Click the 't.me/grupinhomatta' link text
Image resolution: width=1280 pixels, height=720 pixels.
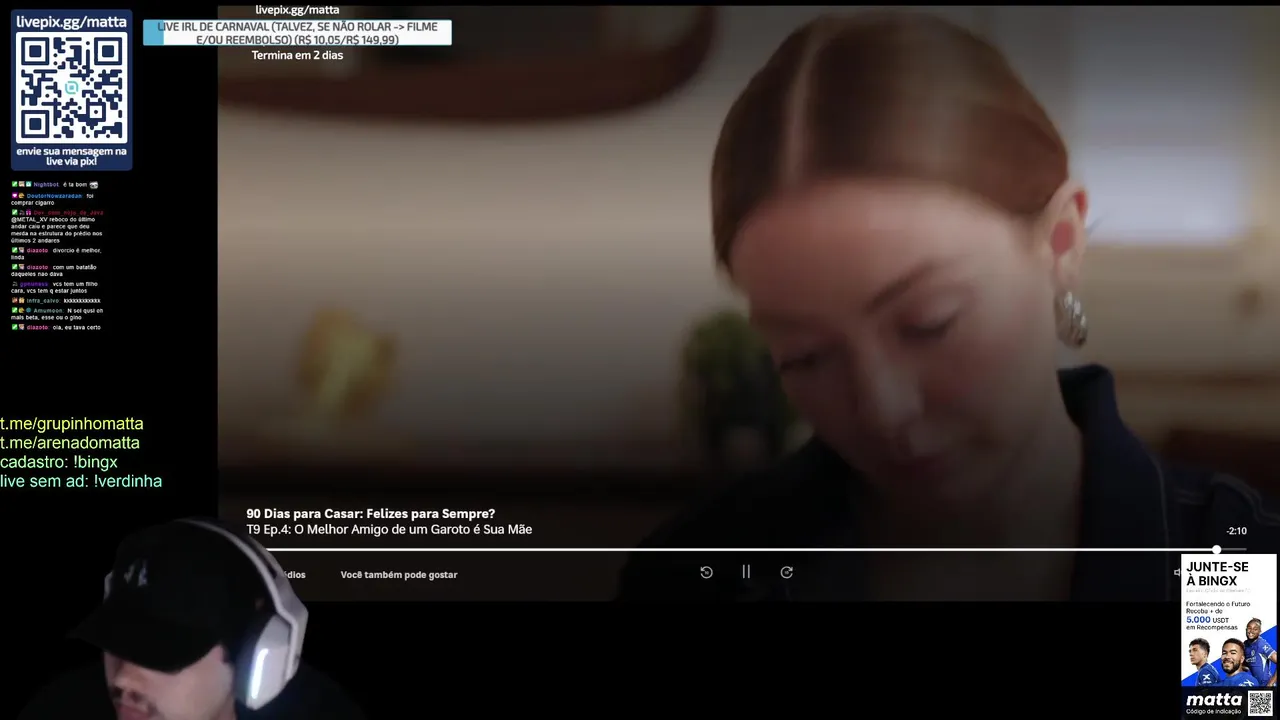pyautogui.click(x=72, y=424)
